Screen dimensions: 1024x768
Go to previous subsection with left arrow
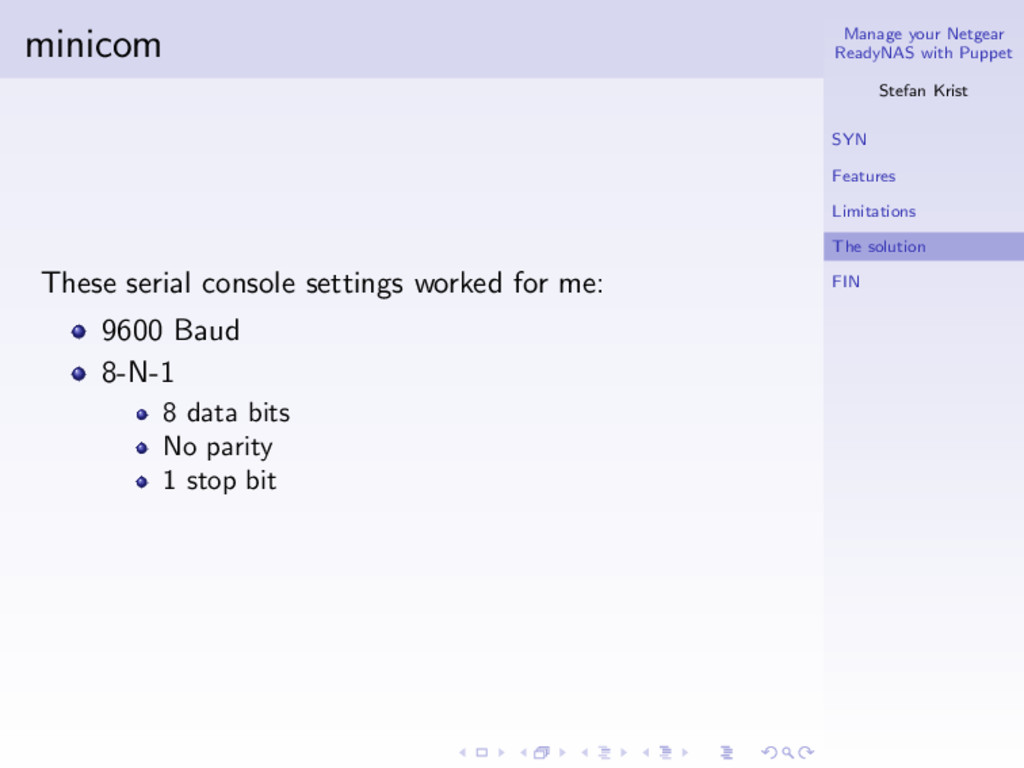(x=585, y=752)
